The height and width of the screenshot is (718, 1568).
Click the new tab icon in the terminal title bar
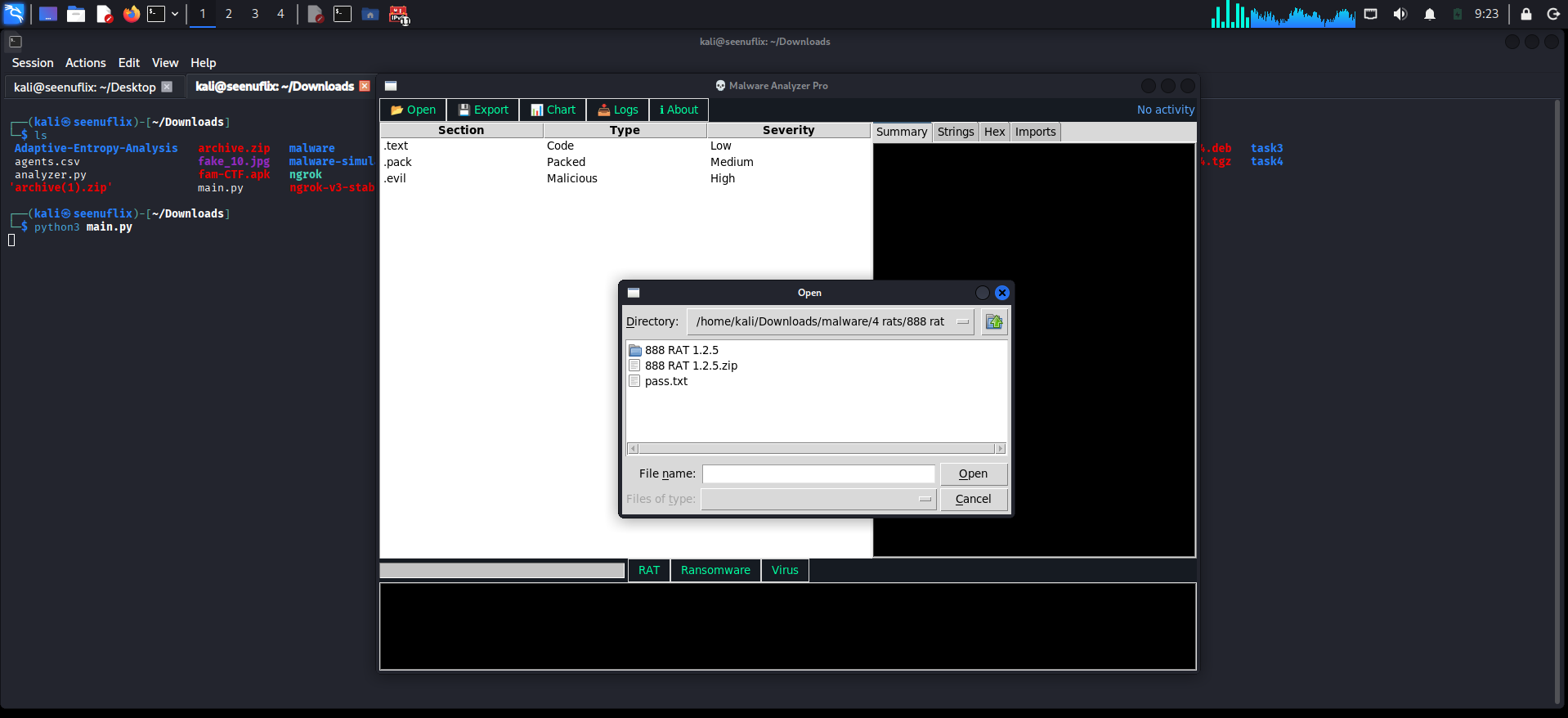click(16, 42)
